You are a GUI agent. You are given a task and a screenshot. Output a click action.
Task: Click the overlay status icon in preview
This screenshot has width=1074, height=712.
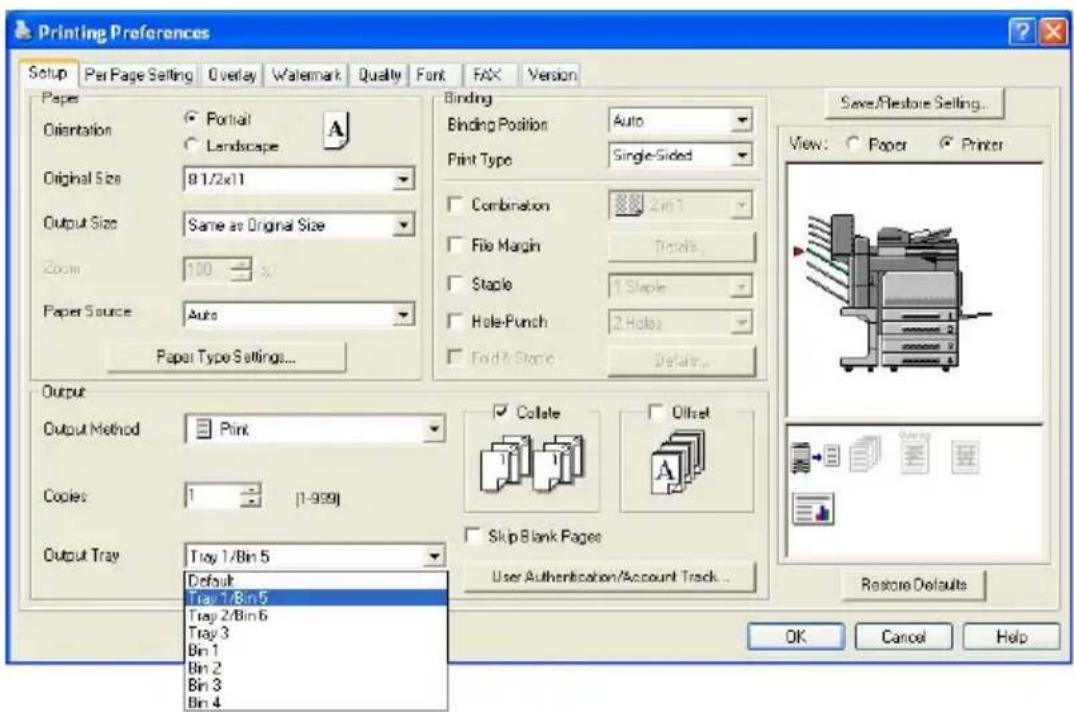pyautogui.click(x=965, y=456)
